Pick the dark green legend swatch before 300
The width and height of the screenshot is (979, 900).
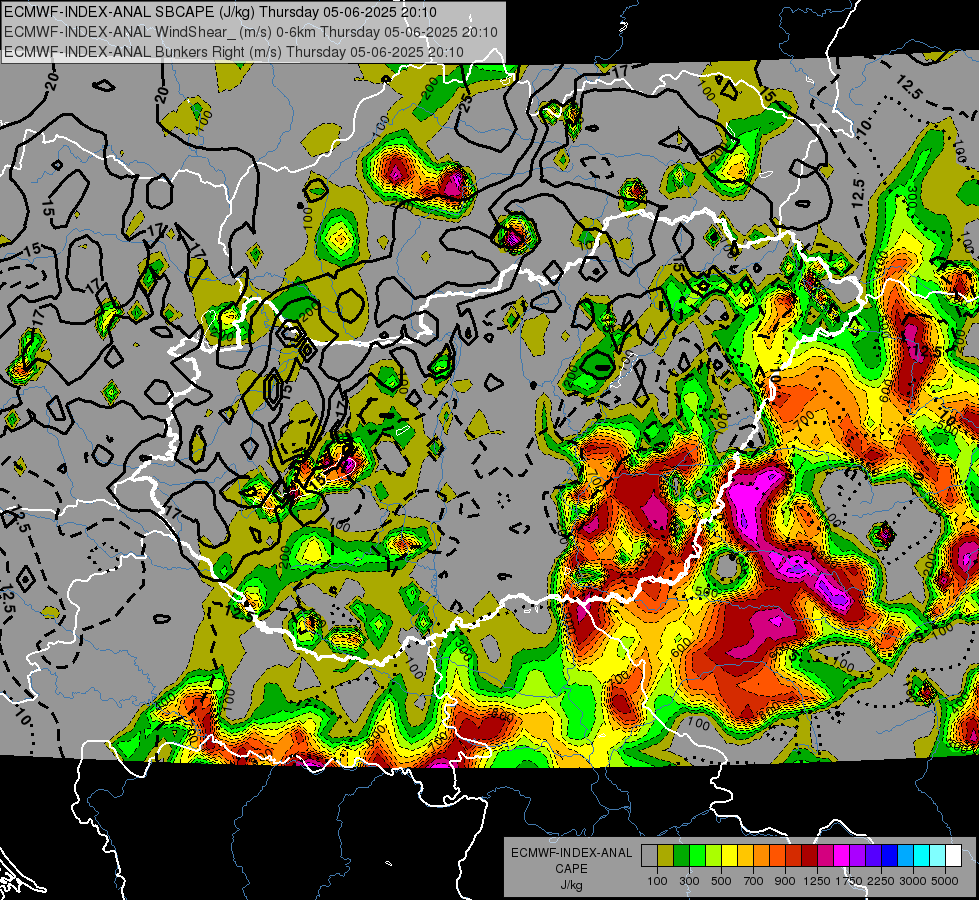pyautogui.click(x=681, y=856)
